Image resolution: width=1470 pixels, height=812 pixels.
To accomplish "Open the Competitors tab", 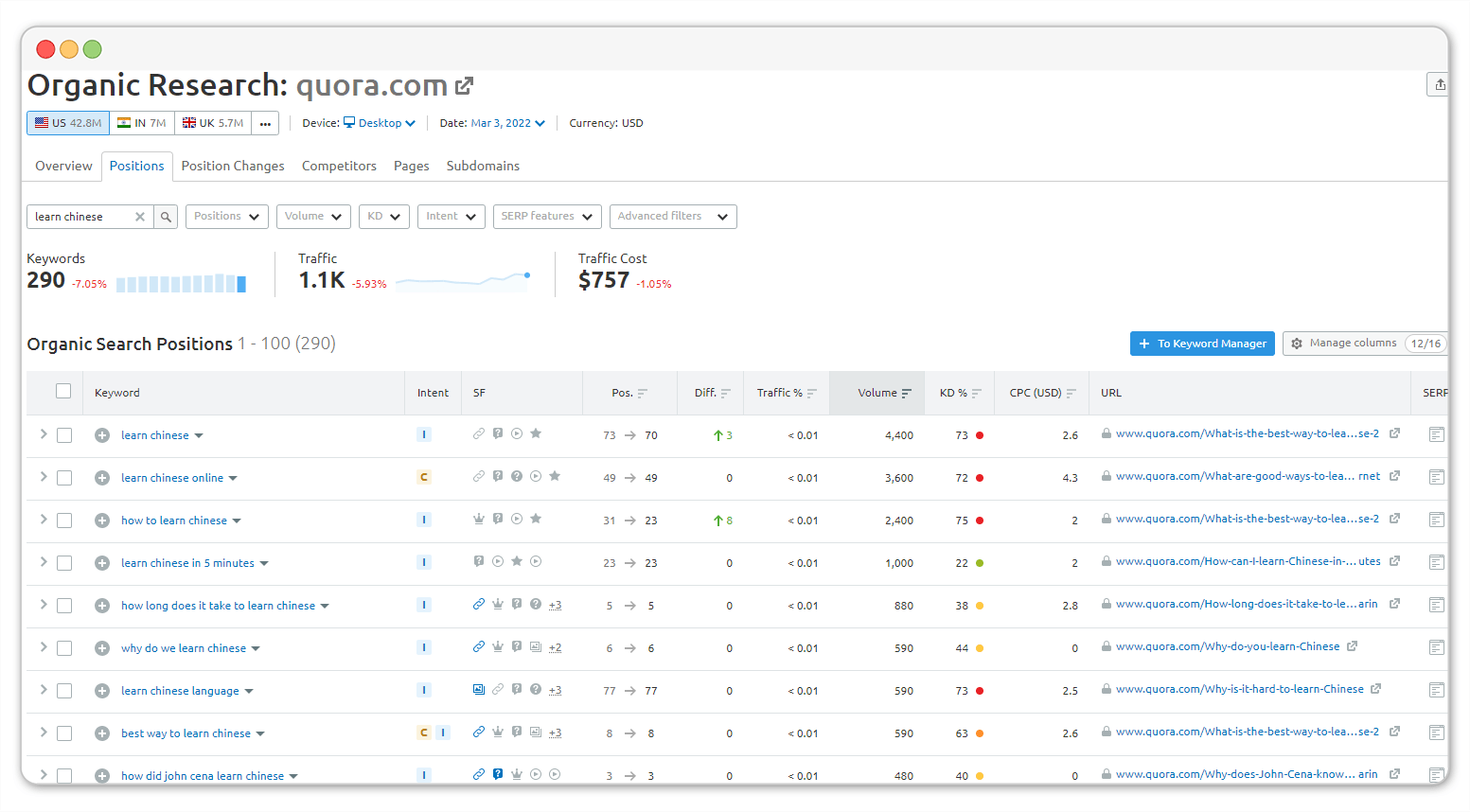I will pos(339,166).
